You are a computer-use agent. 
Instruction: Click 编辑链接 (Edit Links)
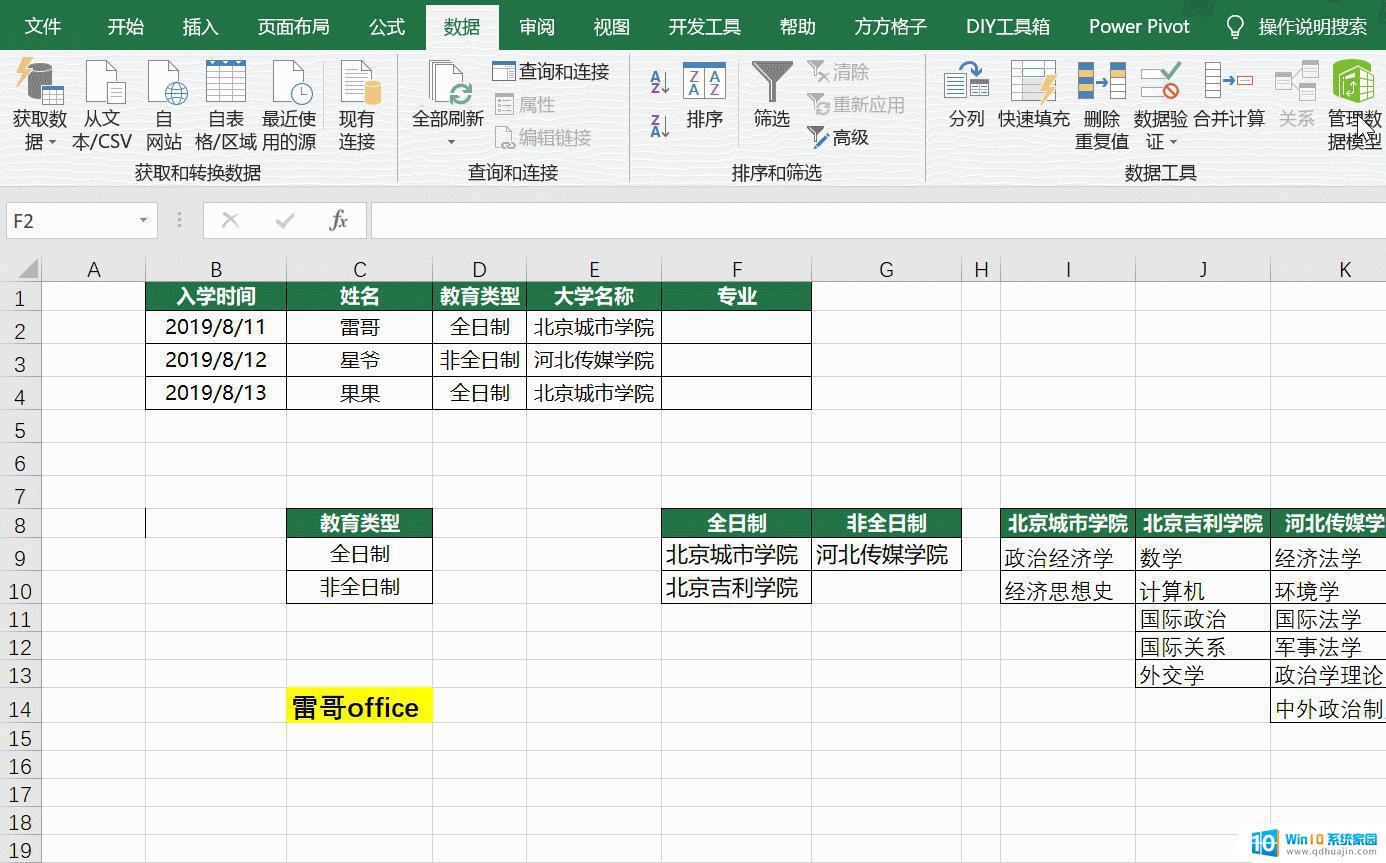click(543, 138)
